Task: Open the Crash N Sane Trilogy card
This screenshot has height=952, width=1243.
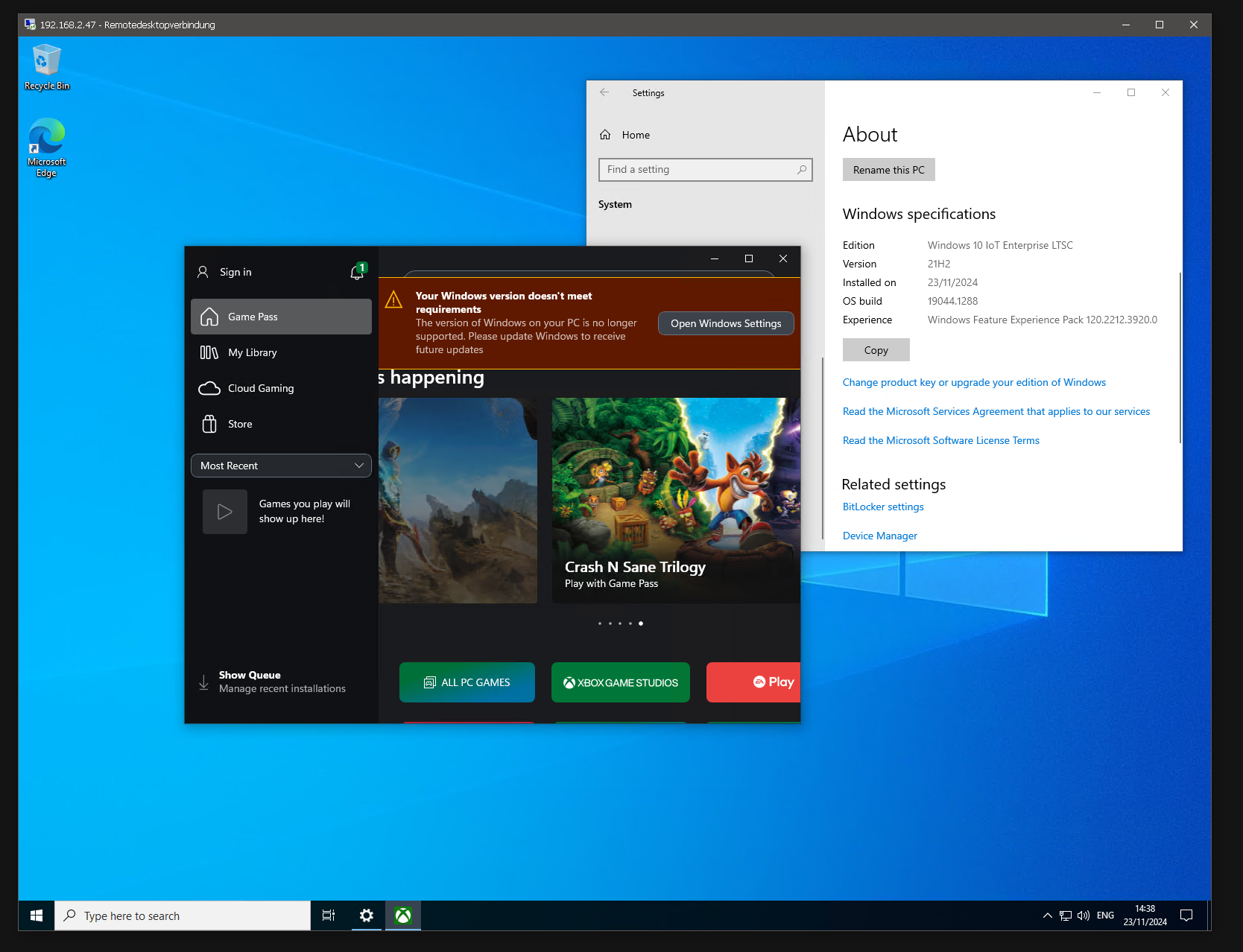Action: coord(676,501)
